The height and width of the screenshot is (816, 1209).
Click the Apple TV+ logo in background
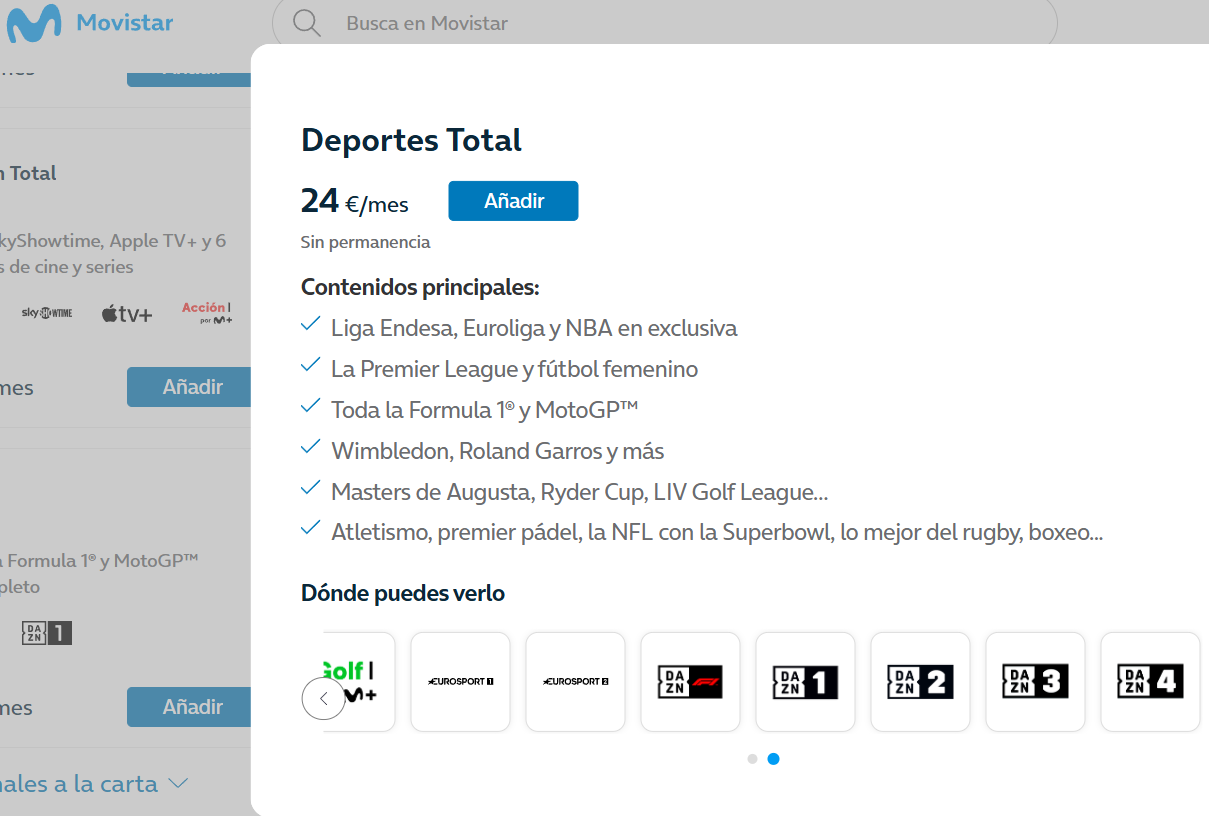point(127,314)
